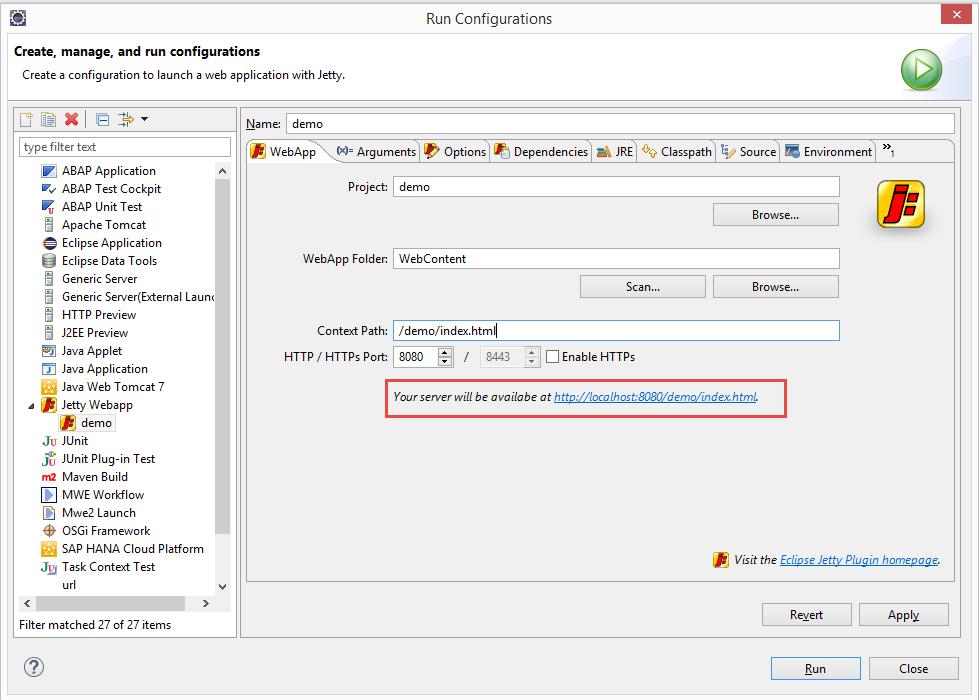Increase the HTTP port with the spinner
Image resolution: width=979 pixels, height=700 pixels.
[445, 352]
